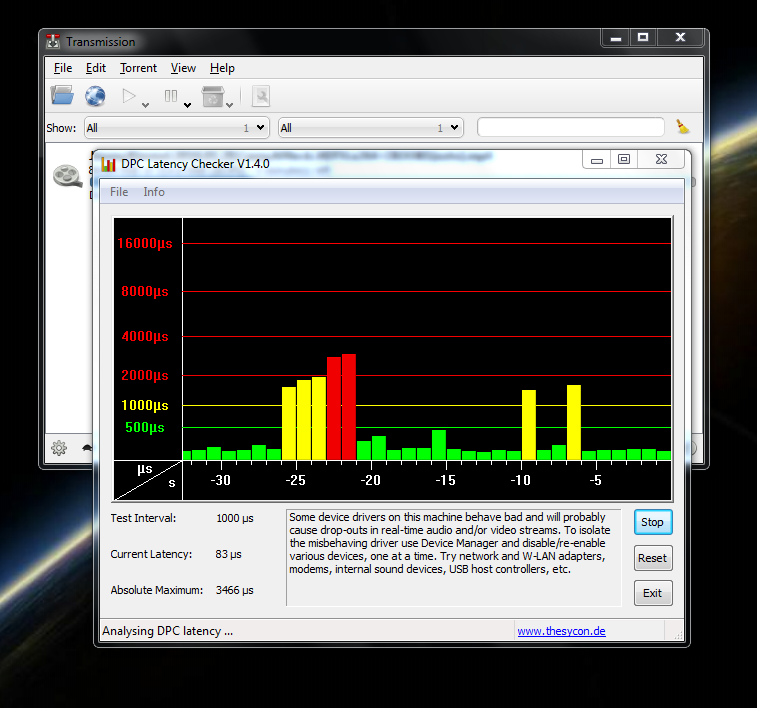Click the driver warning message text

[x=449, y=543]
